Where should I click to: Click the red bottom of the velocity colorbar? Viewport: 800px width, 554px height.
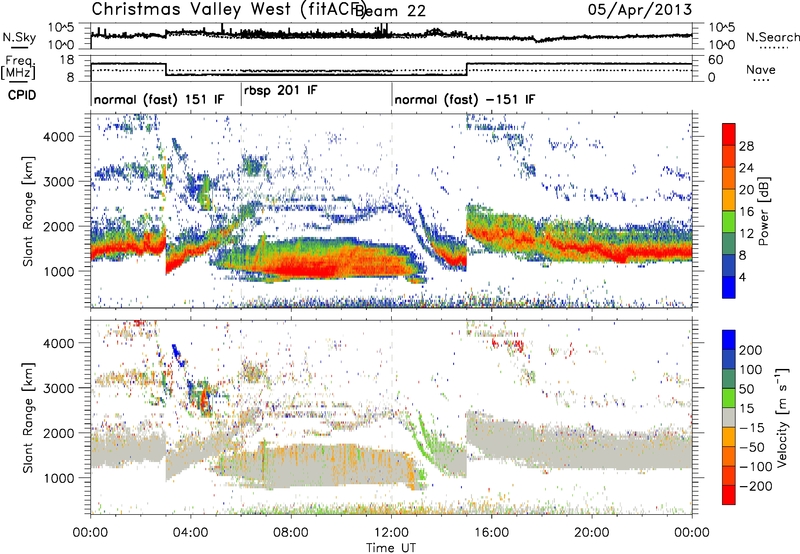(x=729, y=495)
